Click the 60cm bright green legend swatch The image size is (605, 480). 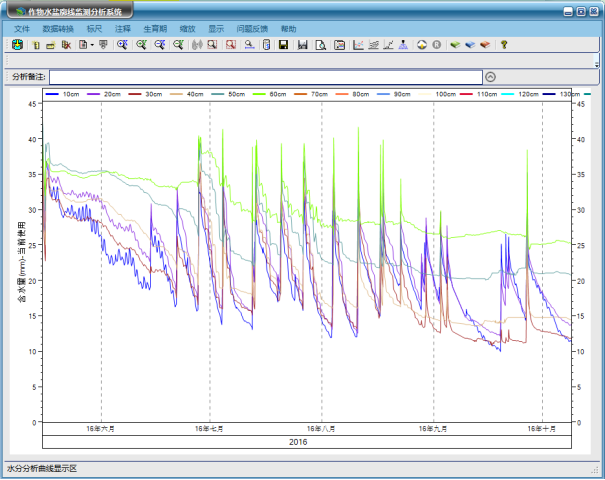pyautogui.click(x=259, y=94)
